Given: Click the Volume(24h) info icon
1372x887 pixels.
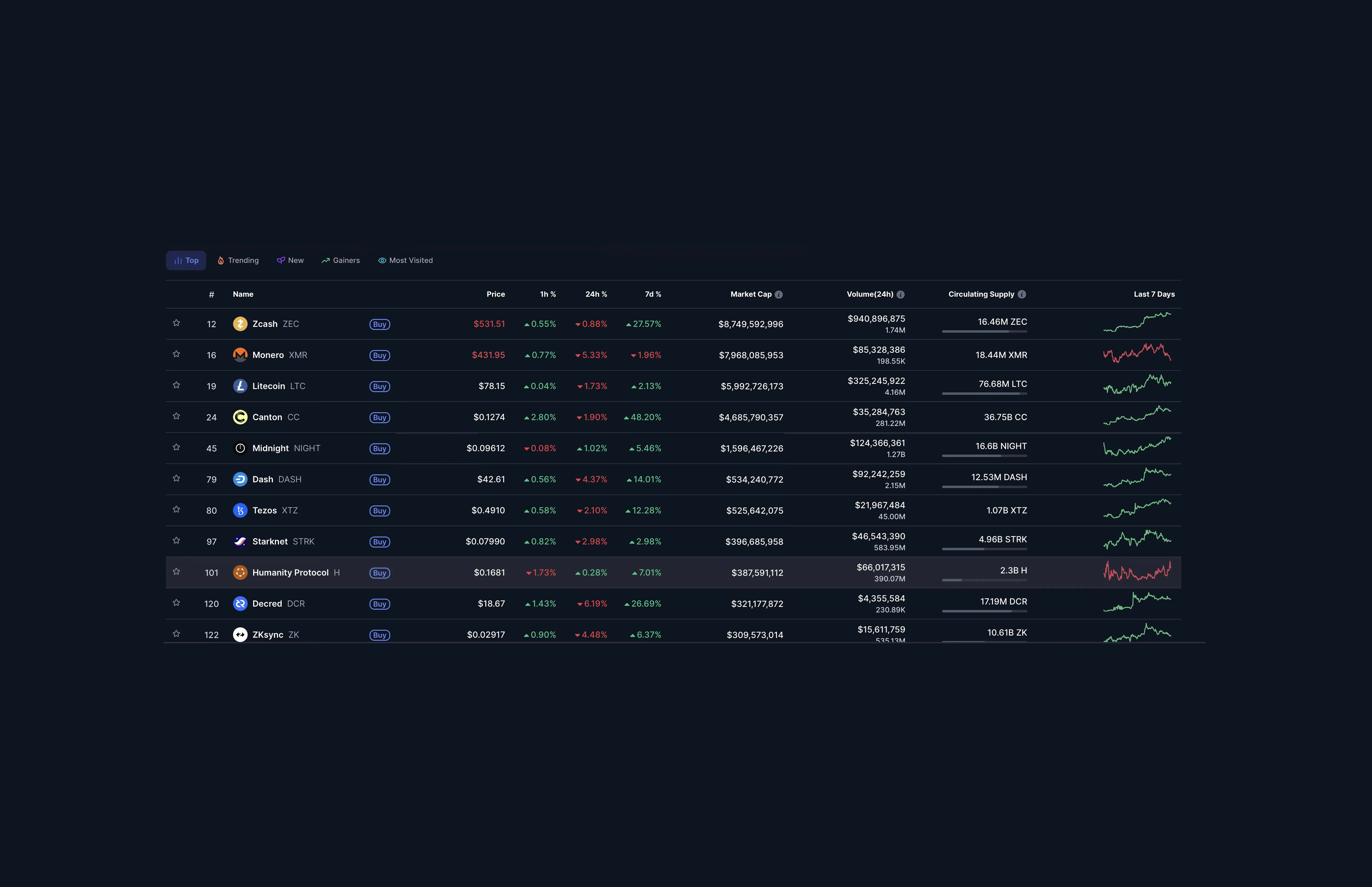Looking at the screenshot, I should point(900,294).
